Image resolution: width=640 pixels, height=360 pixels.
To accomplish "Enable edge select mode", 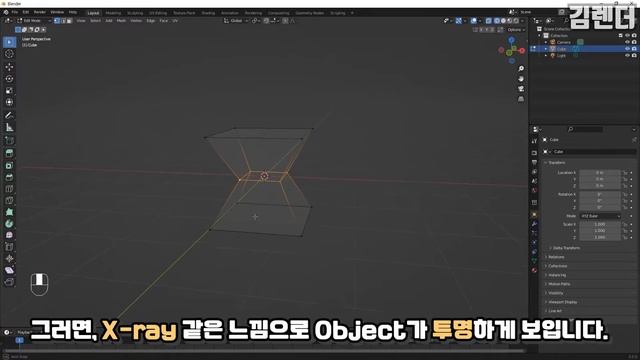I will coord(63,20).
